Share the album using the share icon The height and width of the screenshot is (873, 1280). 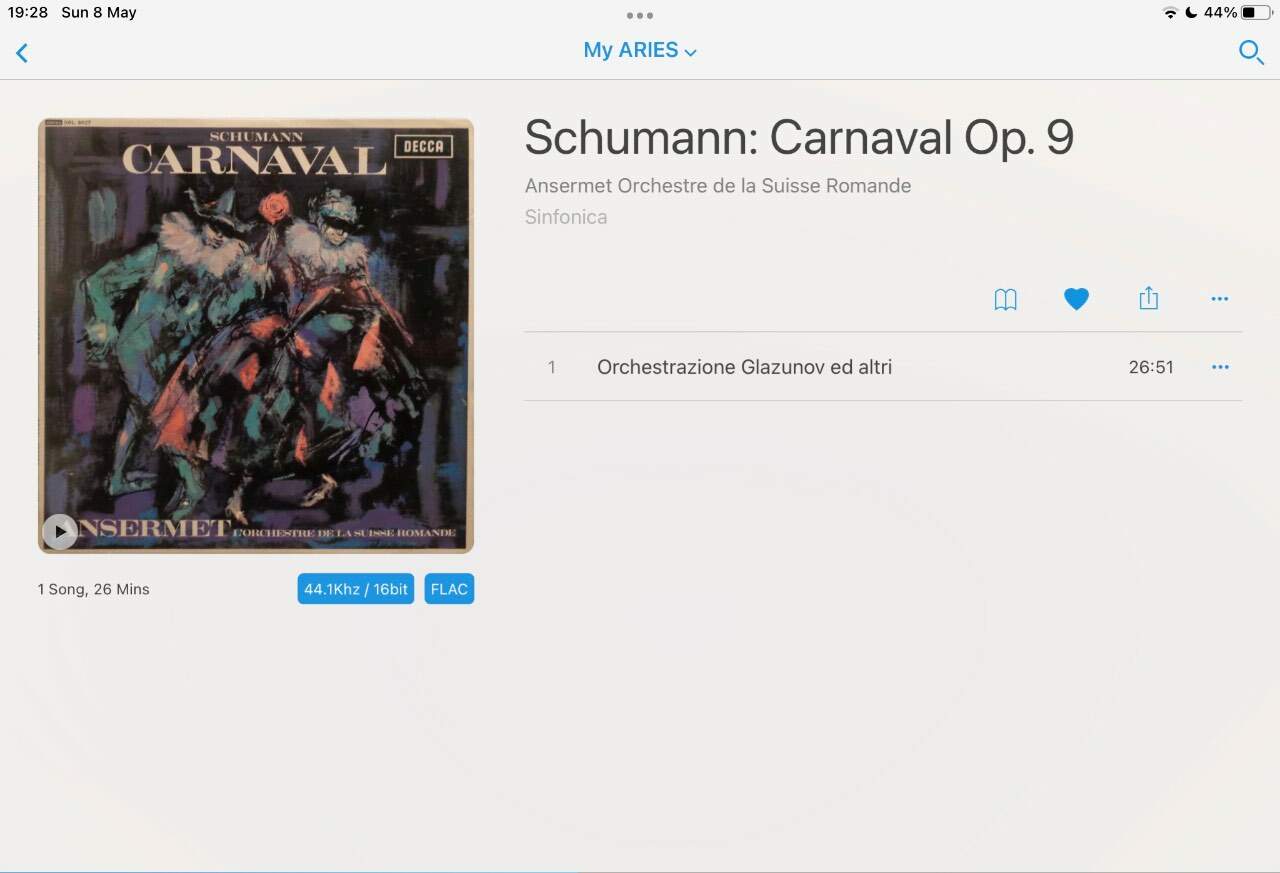coord(1148,298)
